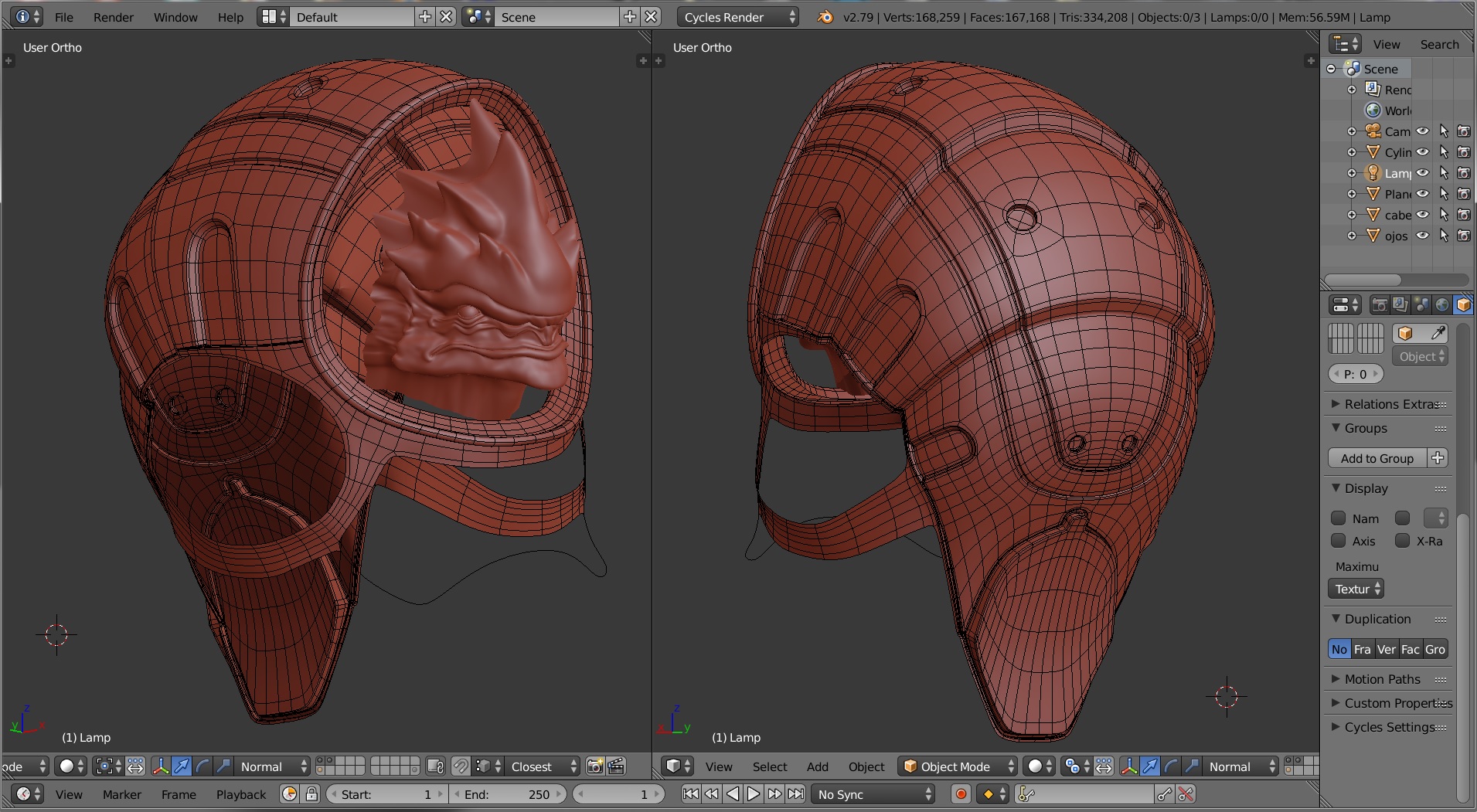This screenshot has height=812, width=1477.
Task: Click the lock time to other windows icon
Action: pyautogui.click(x=311, y=794)
